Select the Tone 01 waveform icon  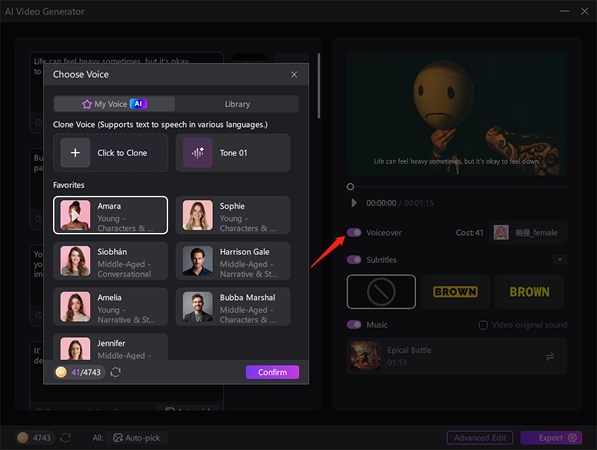tap(198, 153)
